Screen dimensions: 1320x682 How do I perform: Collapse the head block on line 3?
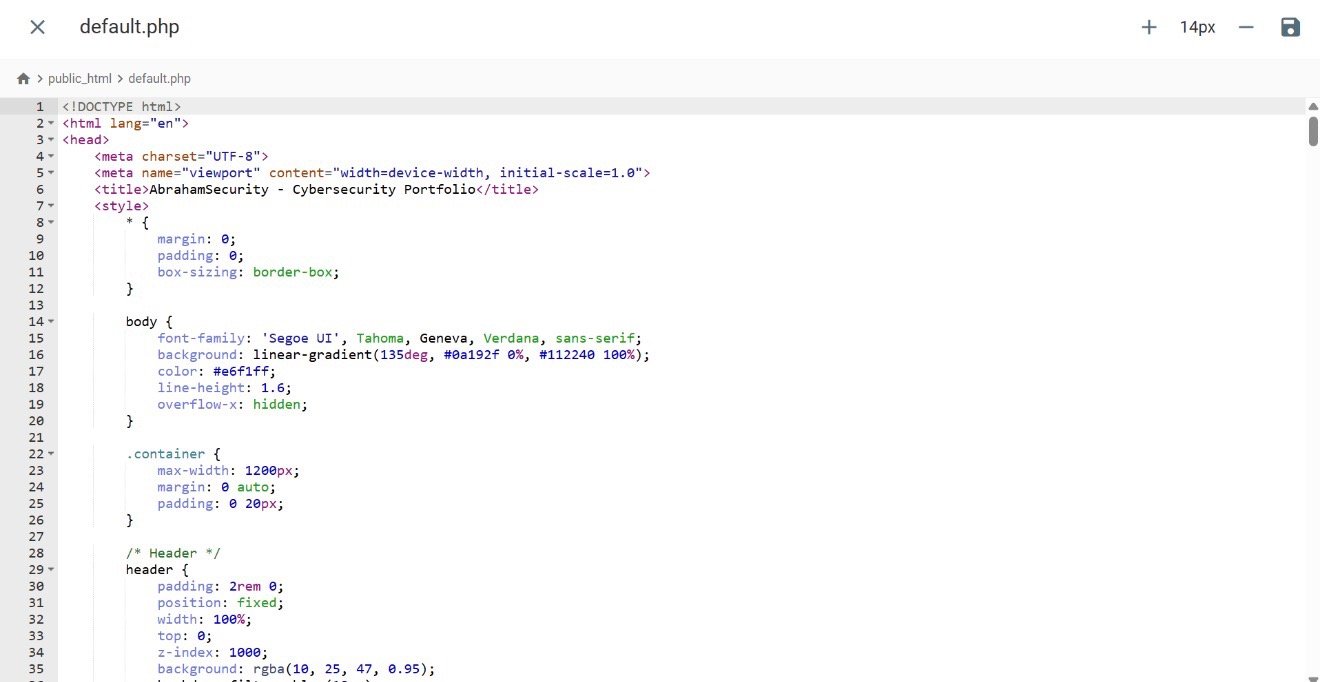51,140
